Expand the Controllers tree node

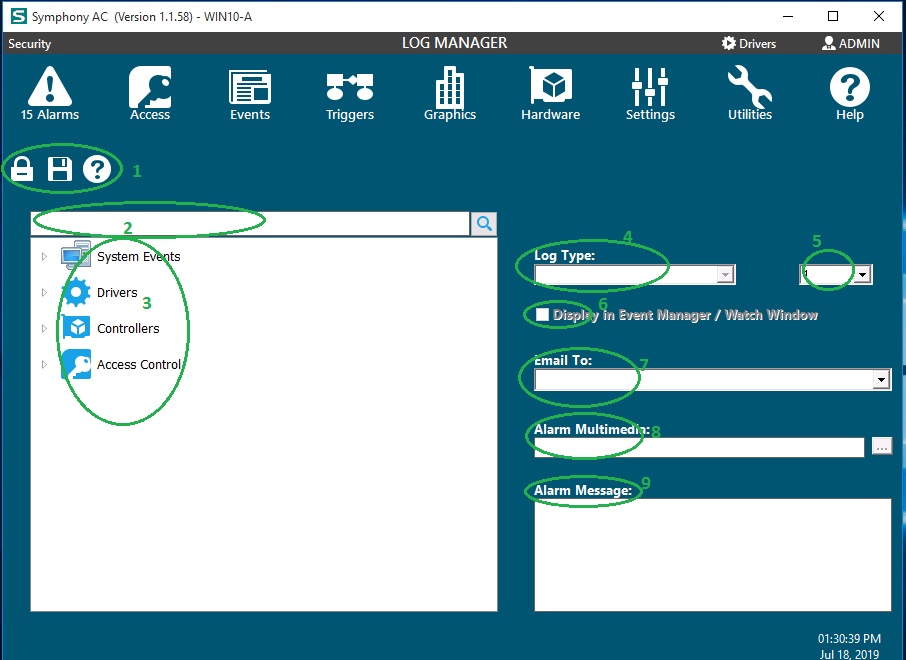click(44, 328)
